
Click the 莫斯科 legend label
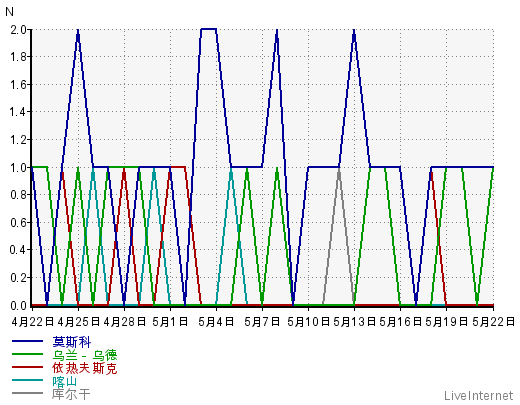pos(72,342)
